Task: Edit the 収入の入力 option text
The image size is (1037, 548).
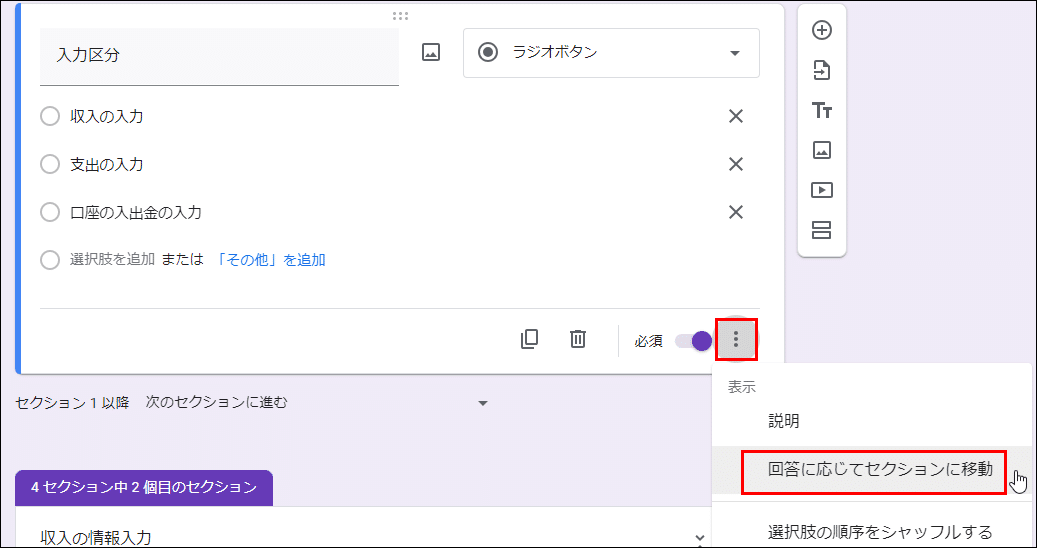Action: click(x=106, y=117)
